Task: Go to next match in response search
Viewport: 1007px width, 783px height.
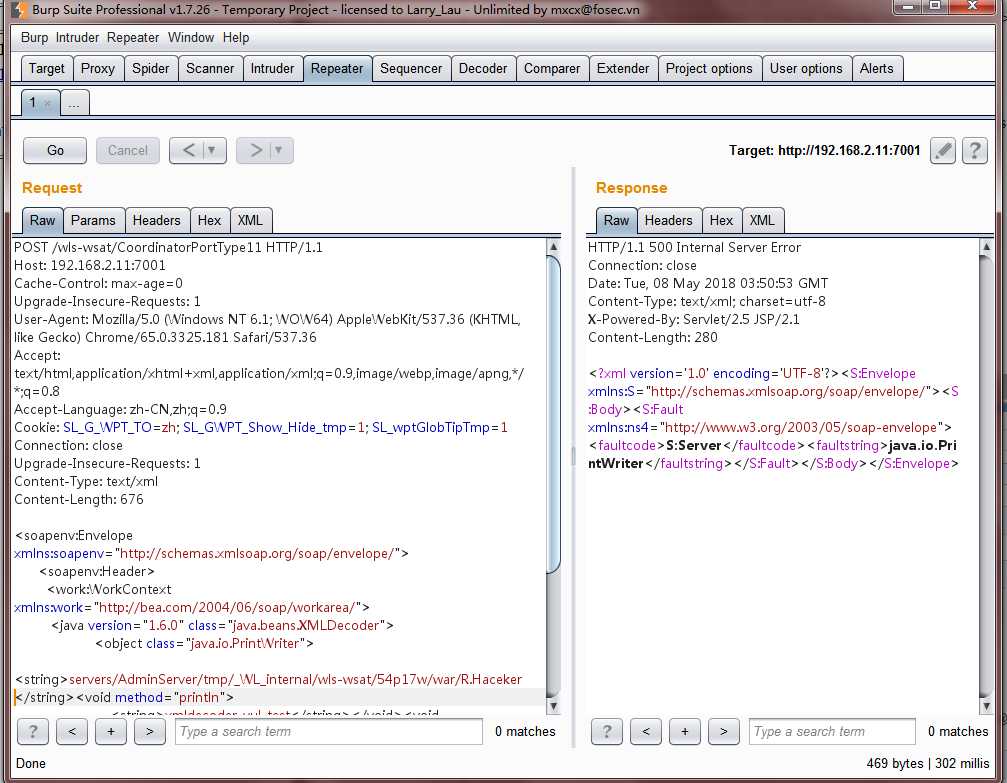Action: coord(724,732)
